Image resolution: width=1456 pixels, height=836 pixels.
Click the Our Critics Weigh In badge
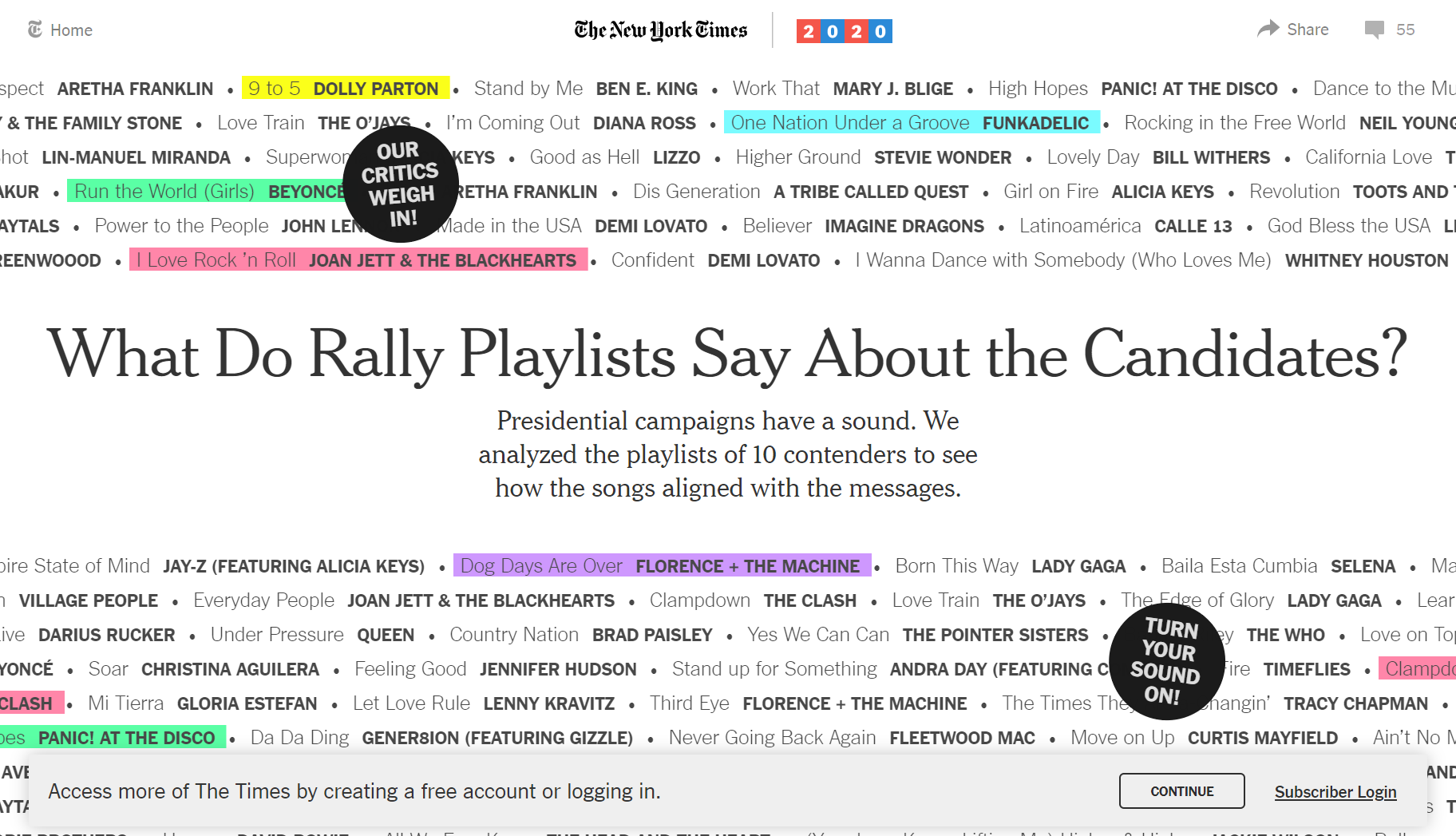[x=401, y=184]
